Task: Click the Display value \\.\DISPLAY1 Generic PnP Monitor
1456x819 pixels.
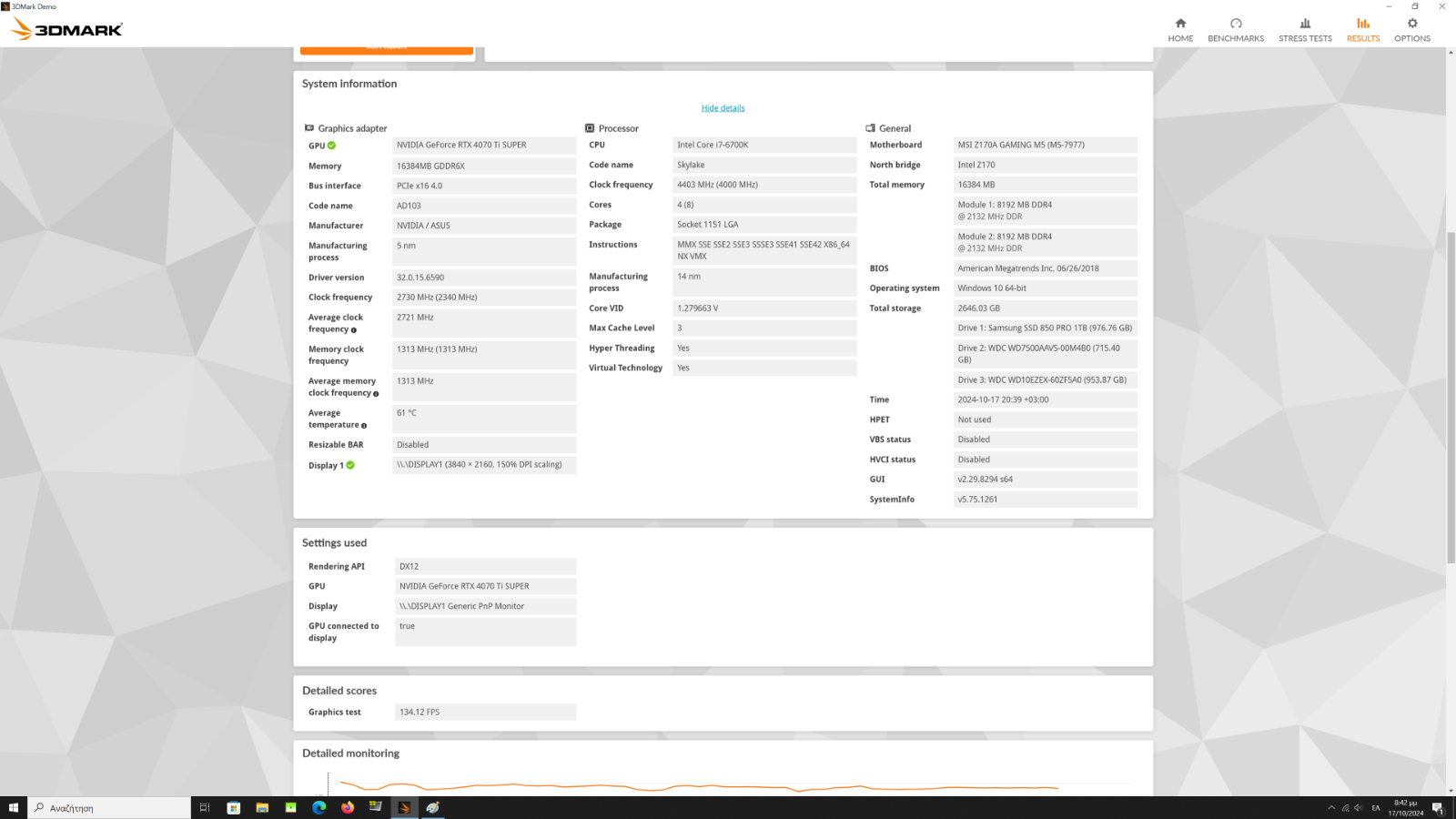Action: (x=486, y=606)
